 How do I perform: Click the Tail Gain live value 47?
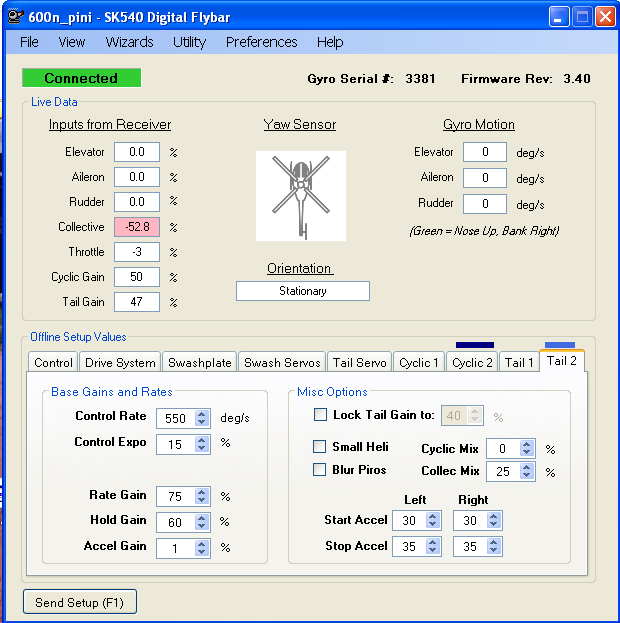point(137,302)
